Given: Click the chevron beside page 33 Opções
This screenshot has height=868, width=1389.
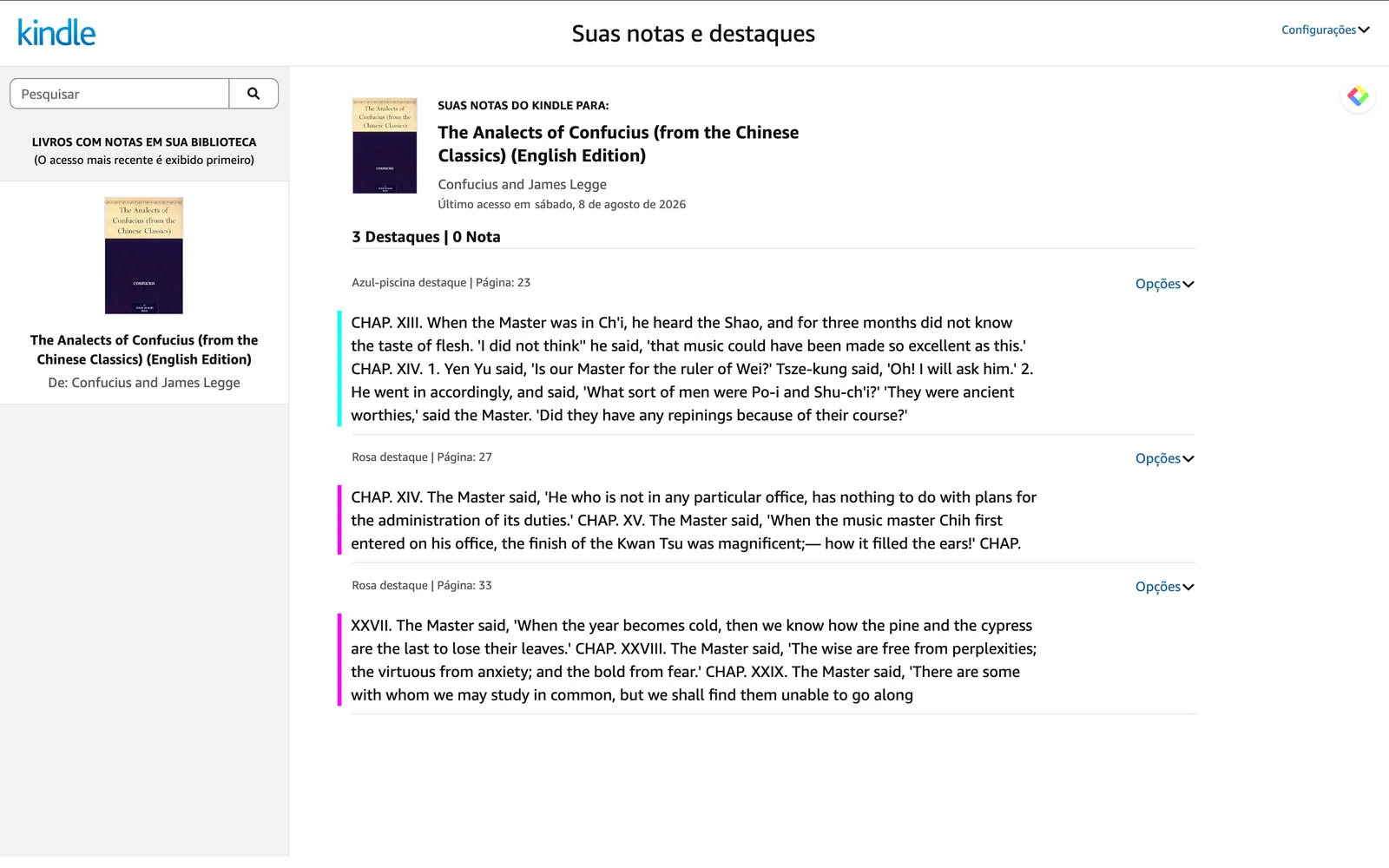Looking at the screenshot, I should (x=1188, y=588).
